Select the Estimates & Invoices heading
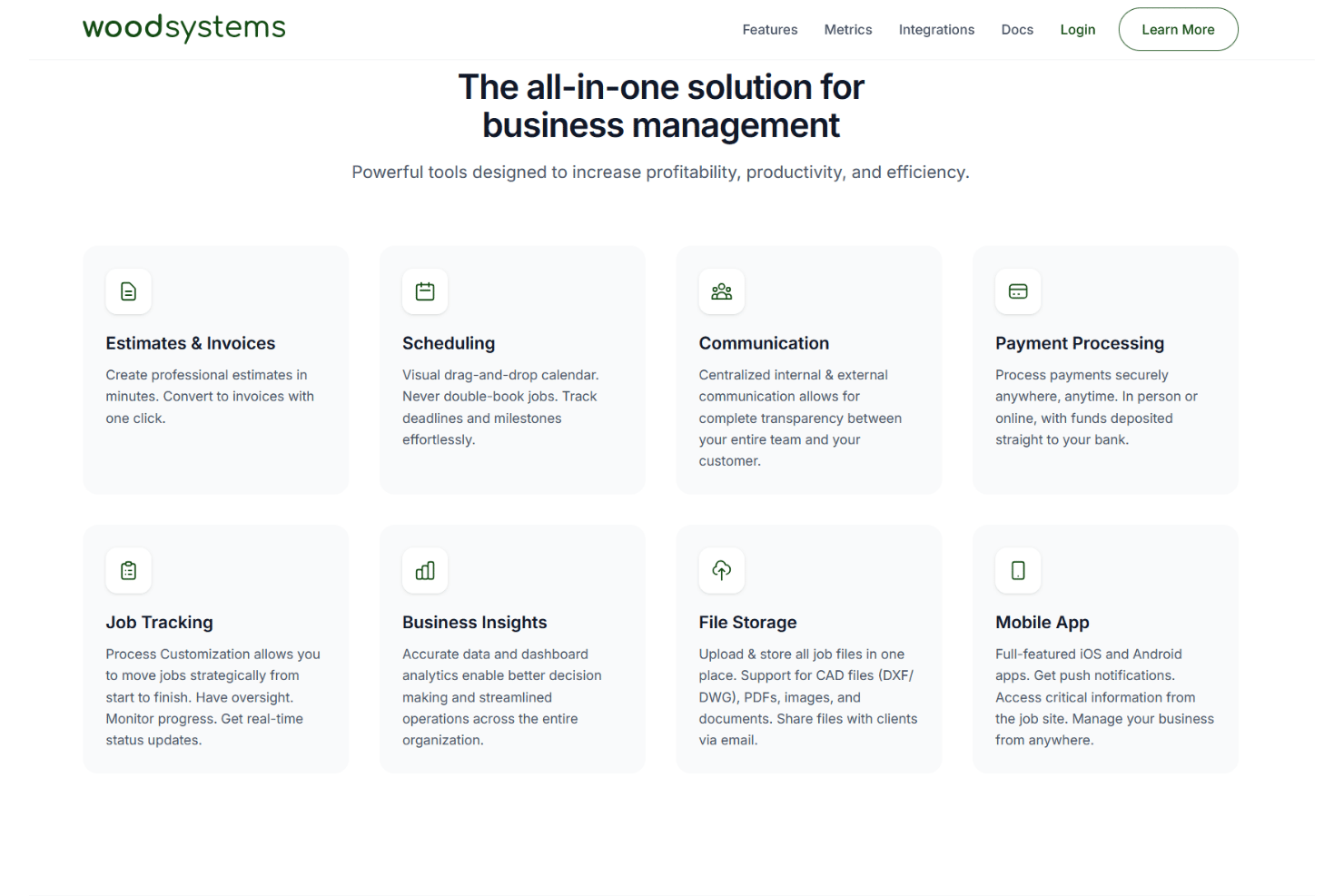This screenshot has height=896, width=1344. tap(191, 343)
